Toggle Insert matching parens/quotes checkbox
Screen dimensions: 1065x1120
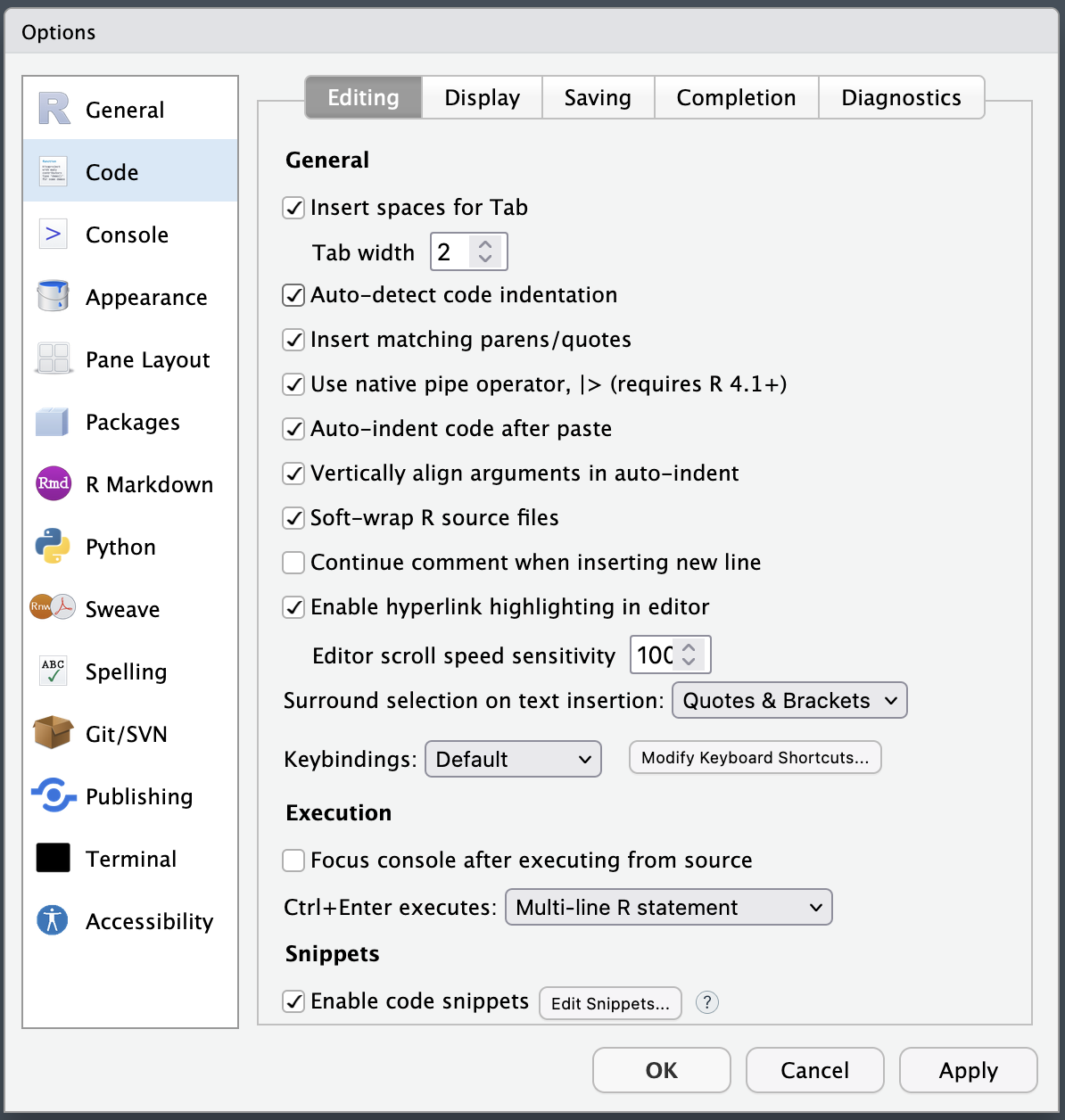click(293, 340)
